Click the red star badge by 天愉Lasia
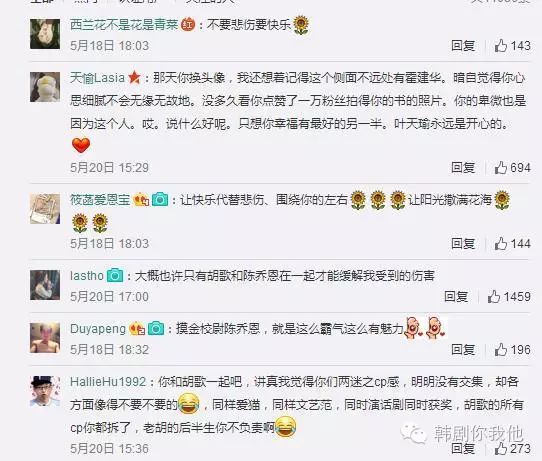 [x=134, y=77]
